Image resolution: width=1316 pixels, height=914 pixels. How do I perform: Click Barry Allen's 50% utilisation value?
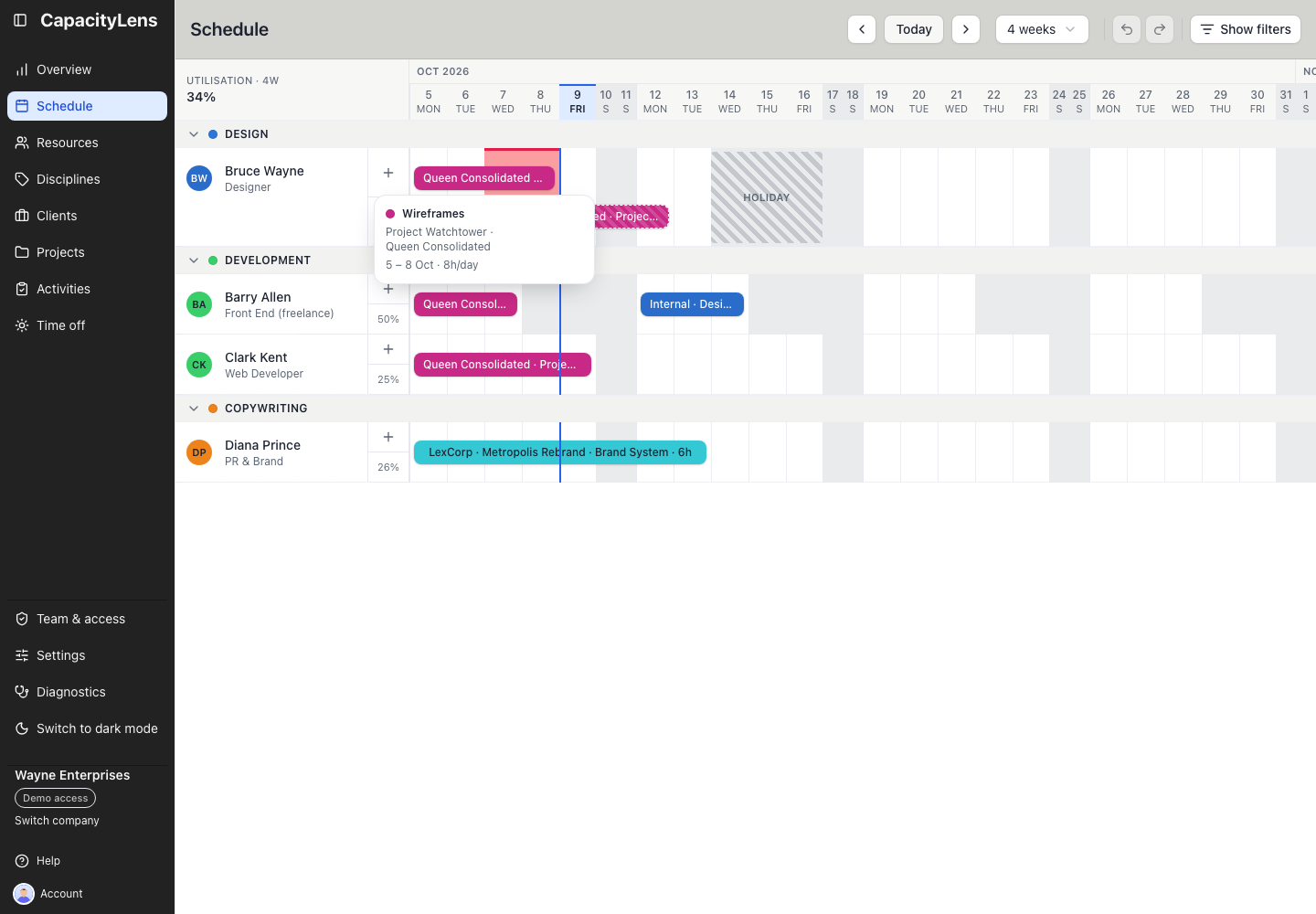pos(388,319)
